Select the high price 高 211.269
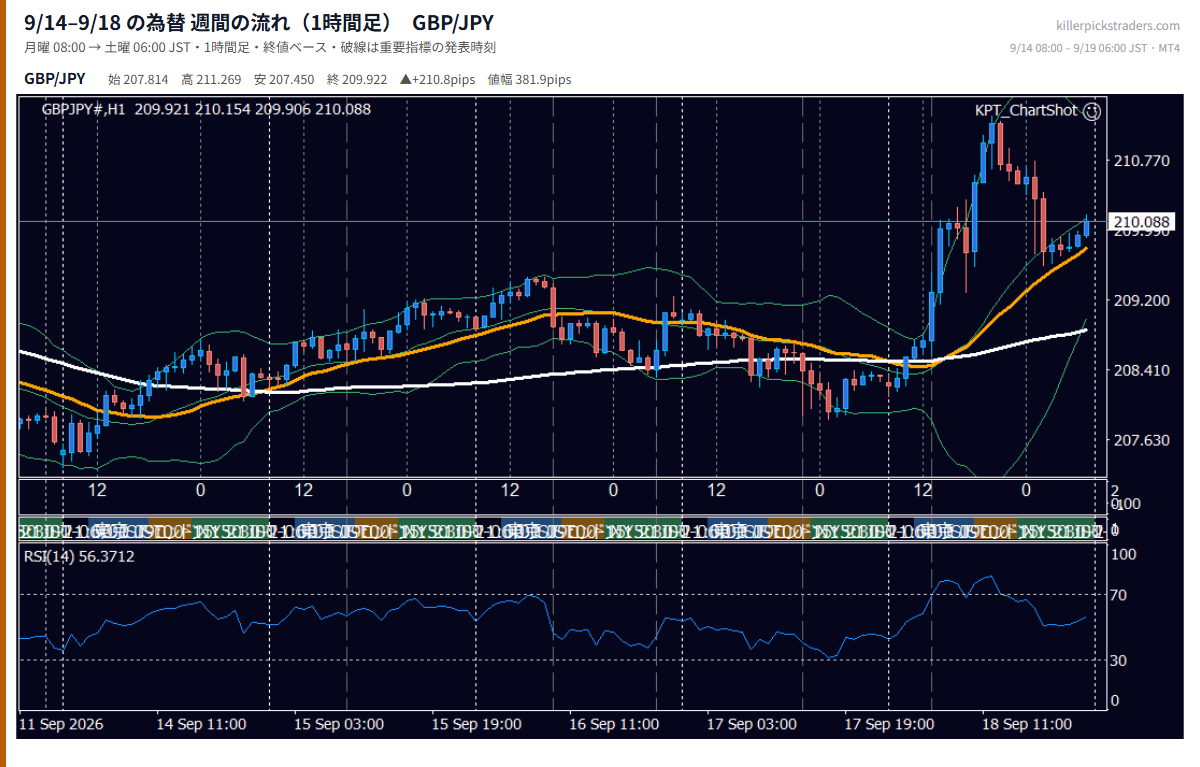Image resolution: width=1200 pixels, height=767 pixels. (211, 80)
